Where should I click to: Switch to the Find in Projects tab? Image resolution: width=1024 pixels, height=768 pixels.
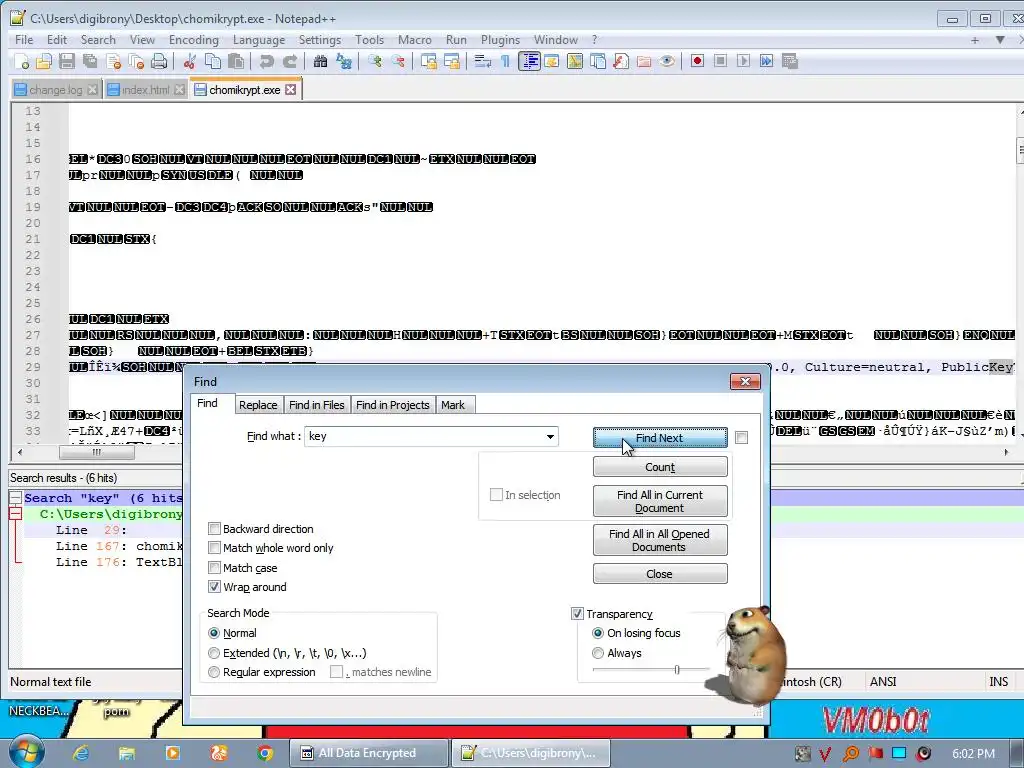392,405
